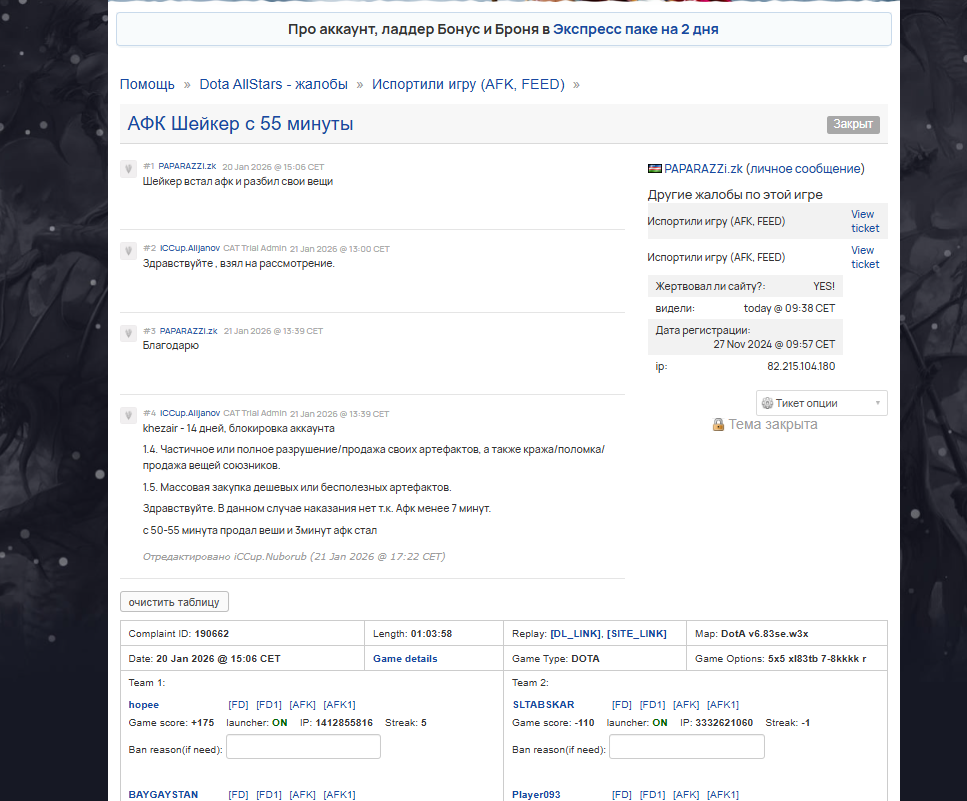This screenshot has height=801, width=967.
Task: Open PAPARAZZi.zk author link in post #1
Action: coord(187,166)
